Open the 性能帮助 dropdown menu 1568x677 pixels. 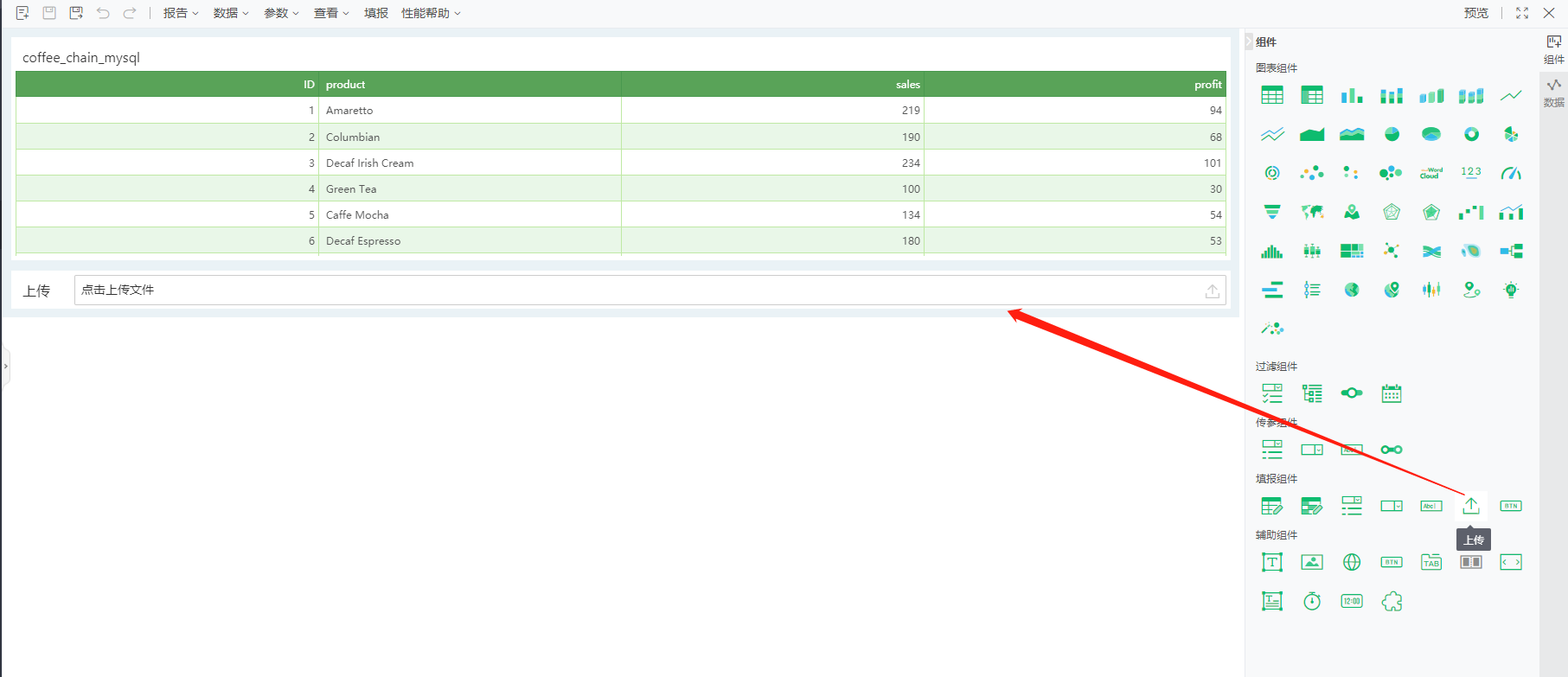tap(430, 13)
